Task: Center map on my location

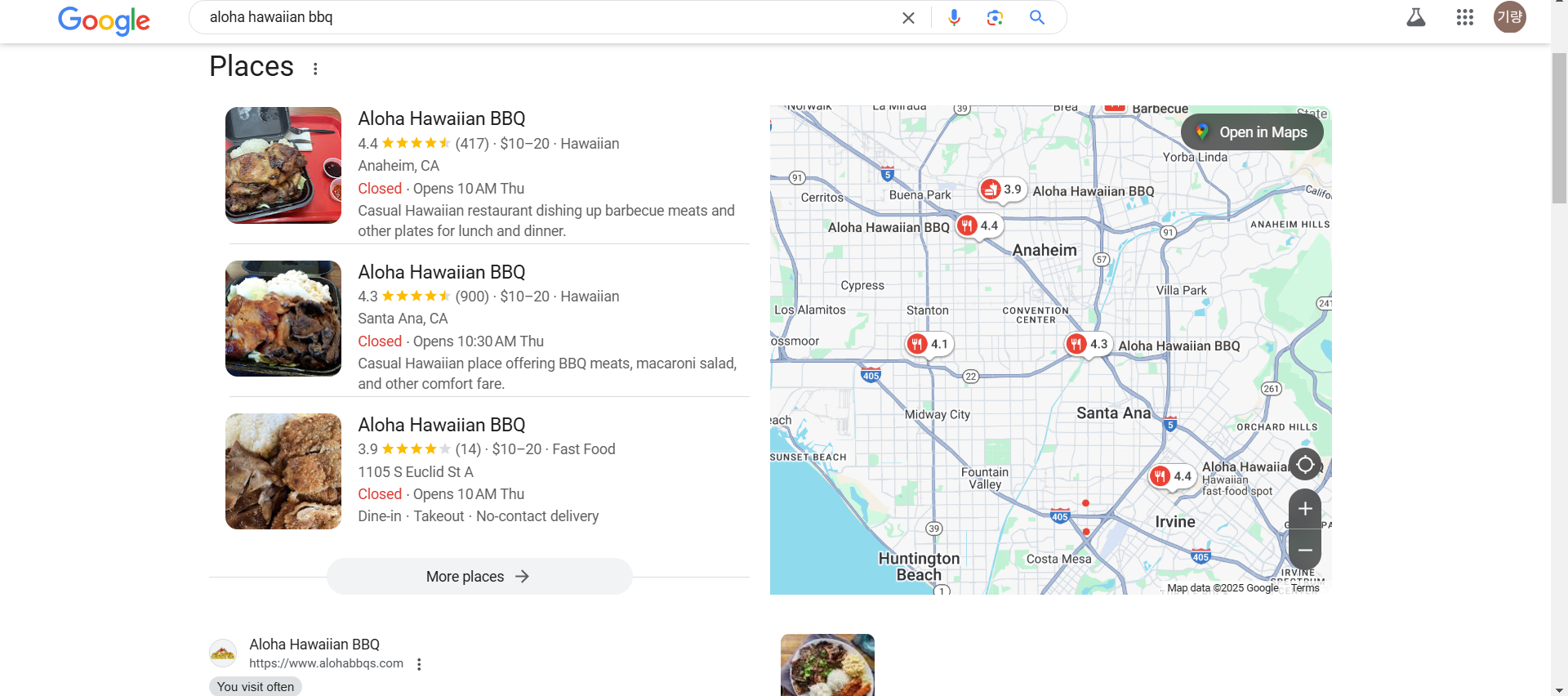Action: click(1305, 465)
